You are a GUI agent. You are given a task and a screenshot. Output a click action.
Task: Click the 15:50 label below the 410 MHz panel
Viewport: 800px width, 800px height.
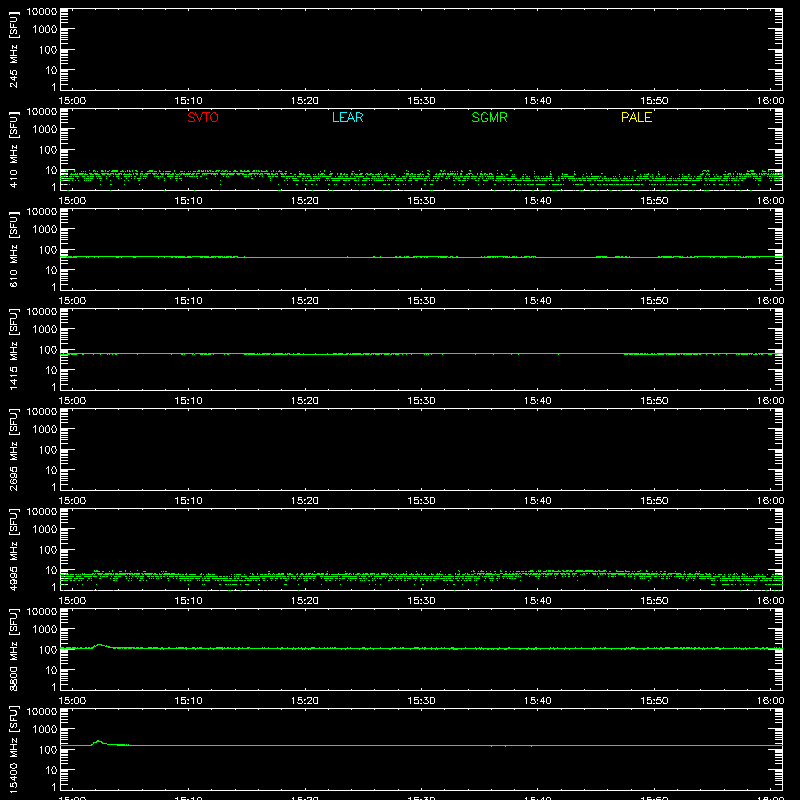click(654, 201)
